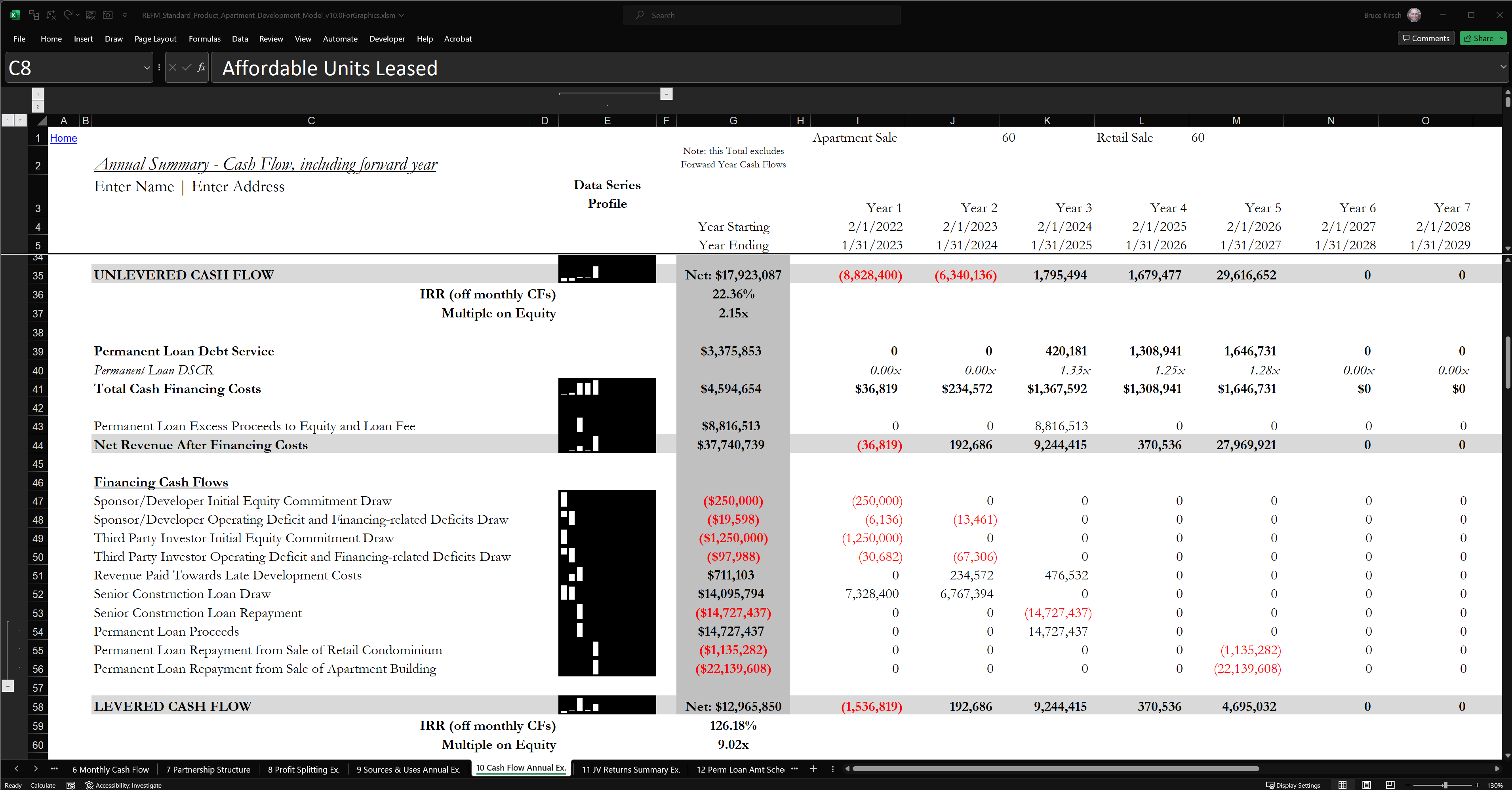This screenshot has width=1512, height=790.
Task: Click the trace dependents quick access icon
Action: 34,15
